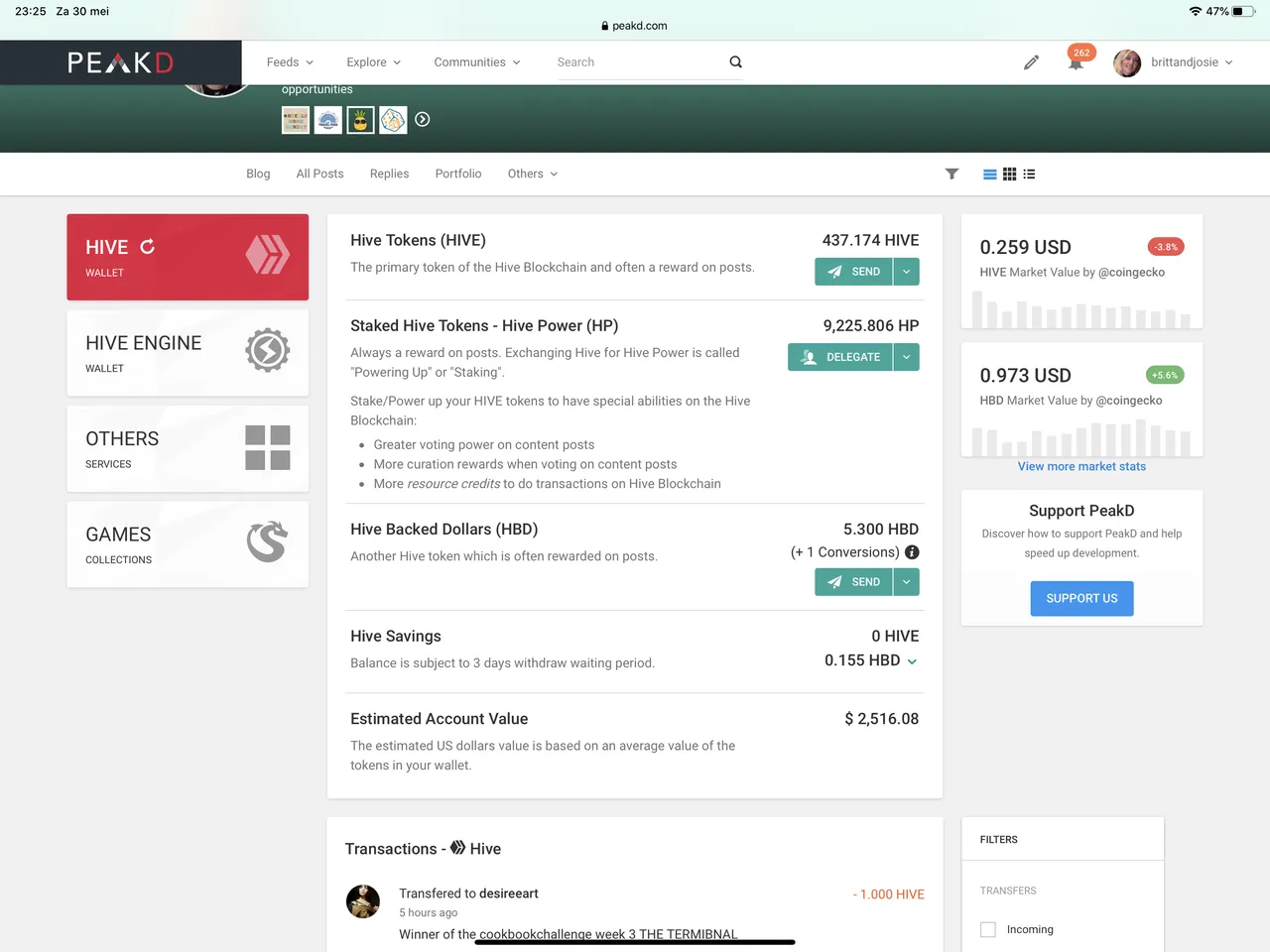Switch to blue list layout view

coord(990,174)
